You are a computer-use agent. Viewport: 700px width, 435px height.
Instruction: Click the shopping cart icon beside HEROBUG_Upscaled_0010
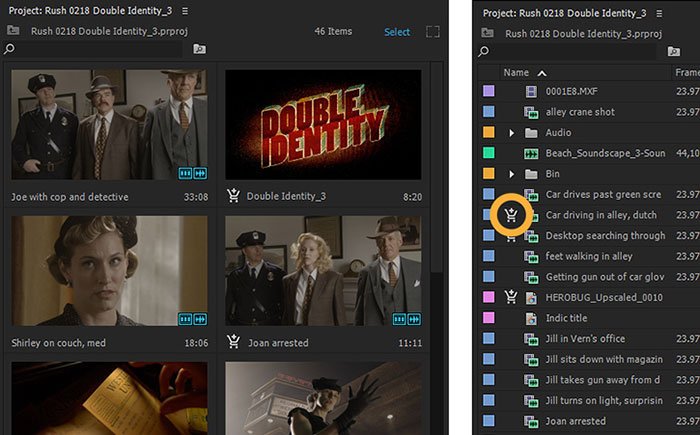512,297
